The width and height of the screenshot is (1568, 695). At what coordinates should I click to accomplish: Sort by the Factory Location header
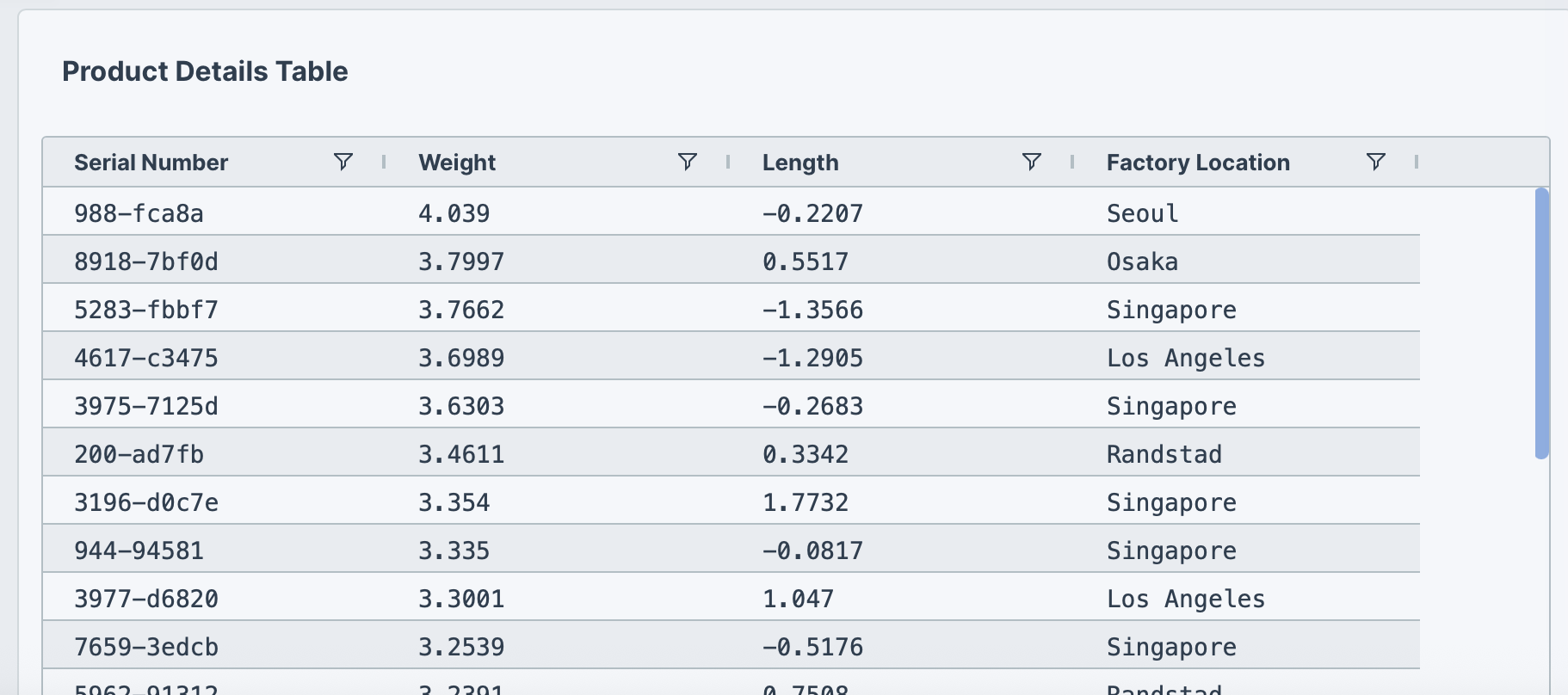coord(1198,163)
